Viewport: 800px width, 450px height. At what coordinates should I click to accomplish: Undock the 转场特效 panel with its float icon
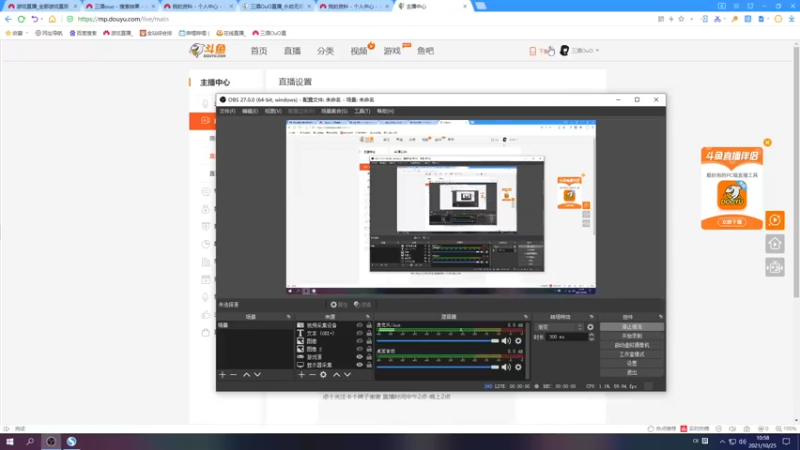[591, 317]
